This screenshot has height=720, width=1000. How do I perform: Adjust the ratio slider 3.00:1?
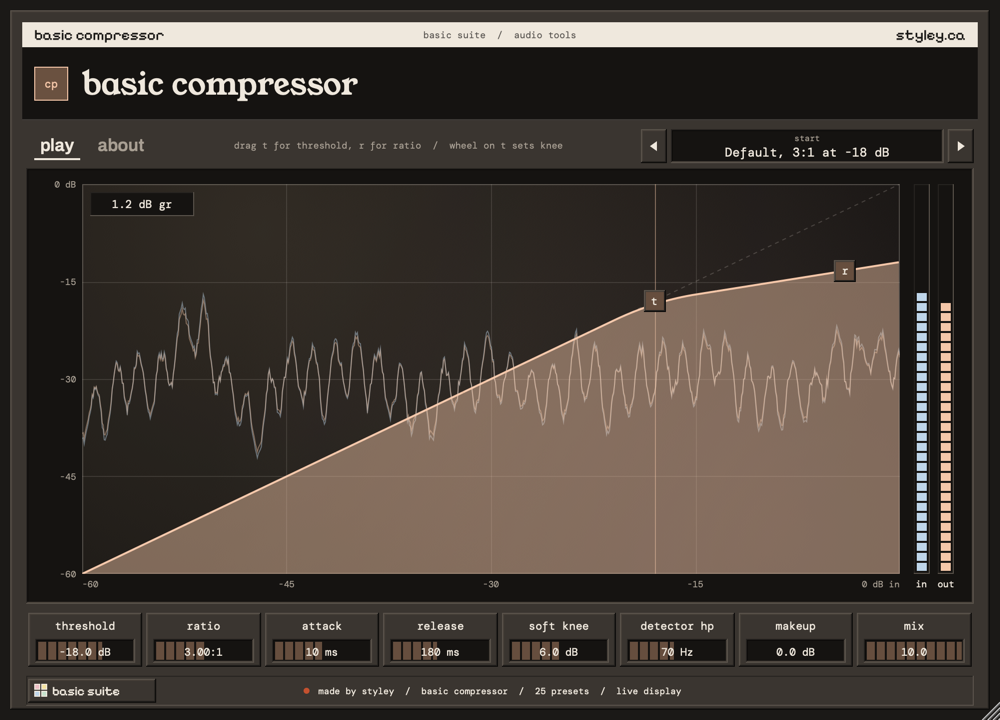click(x=203, y=652)
